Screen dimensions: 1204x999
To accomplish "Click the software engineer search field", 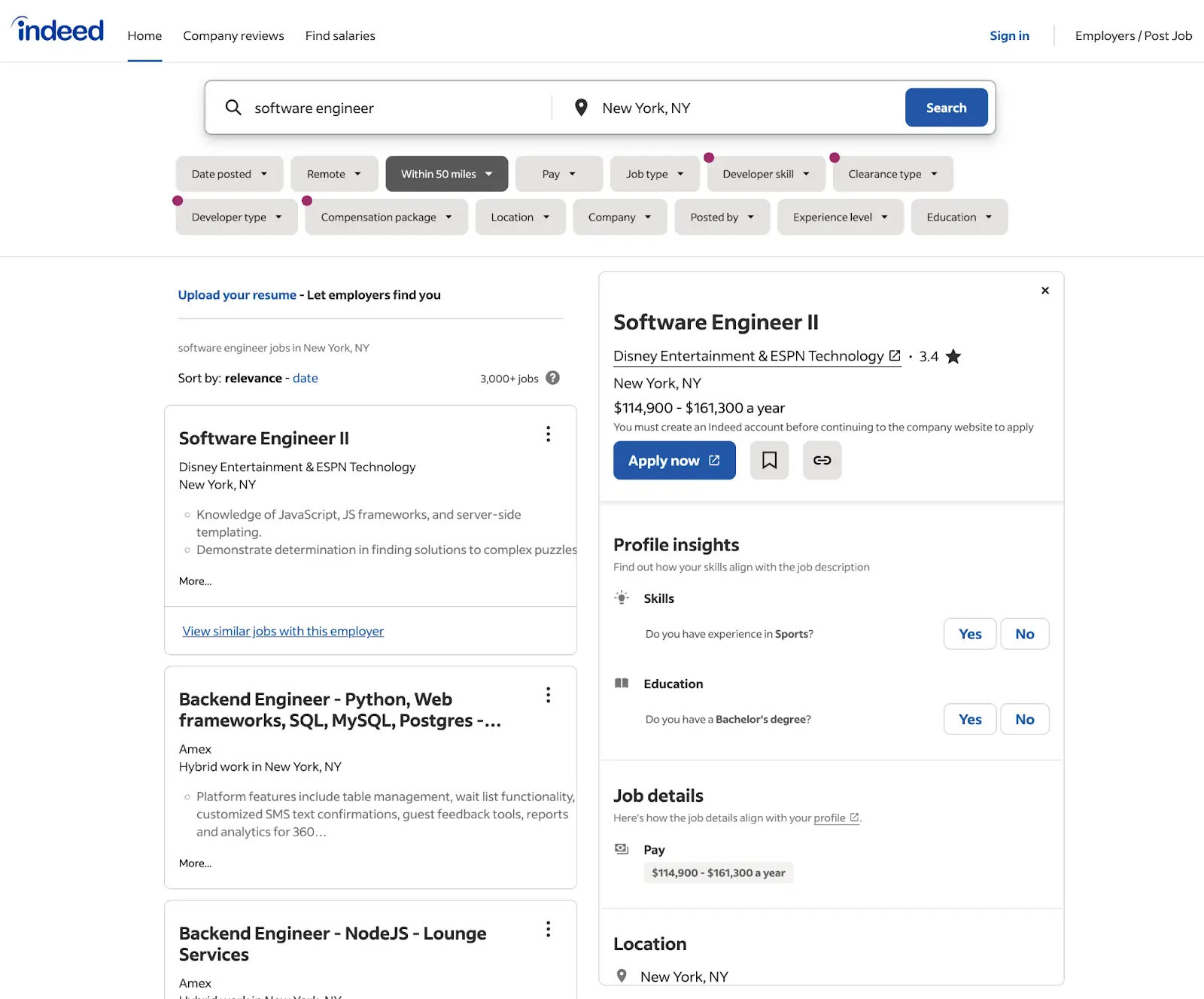I will [x=391, y=108].
